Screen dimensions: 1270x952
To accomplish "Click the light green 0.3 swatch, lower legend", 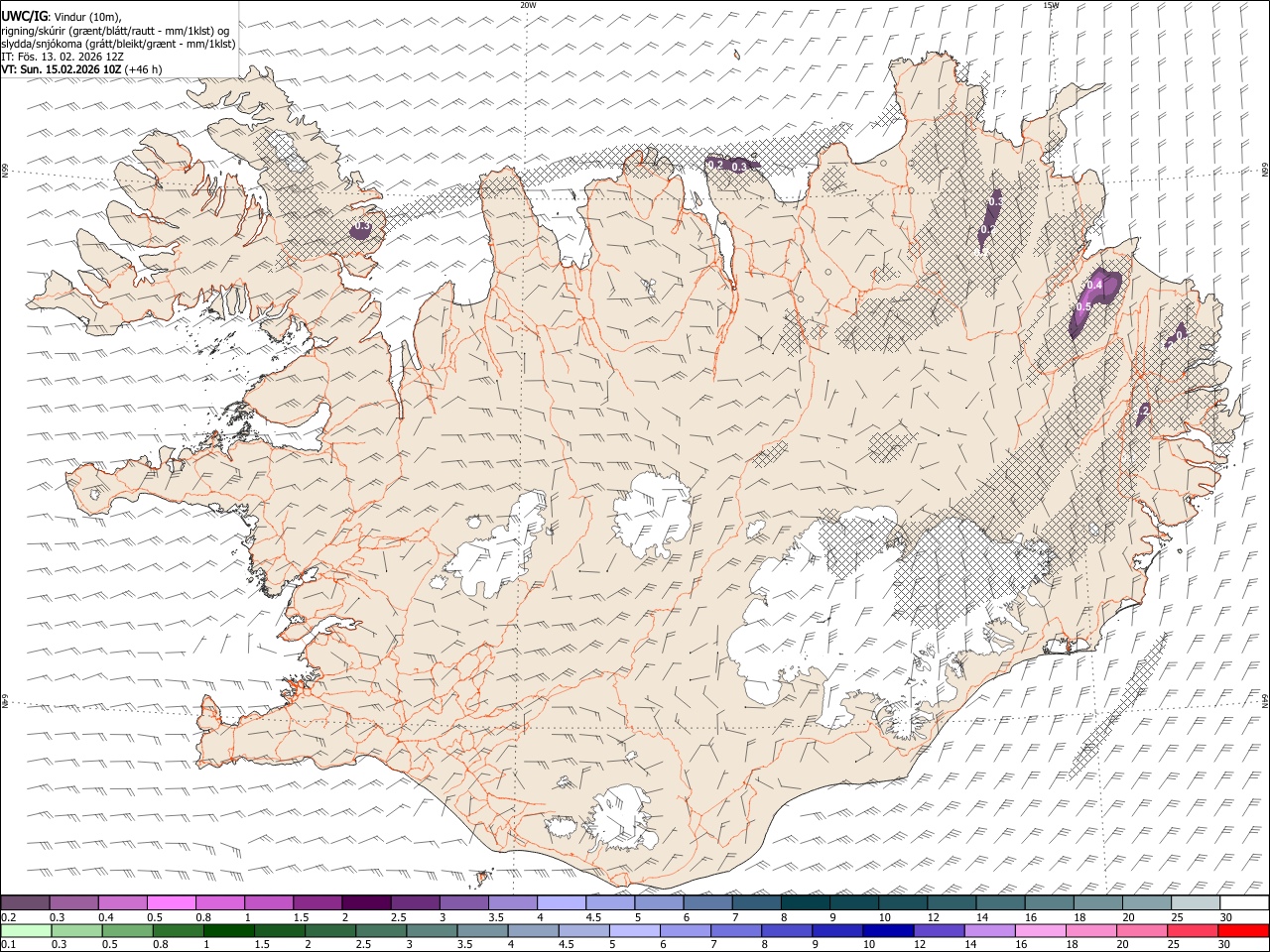I will [77, 930].
